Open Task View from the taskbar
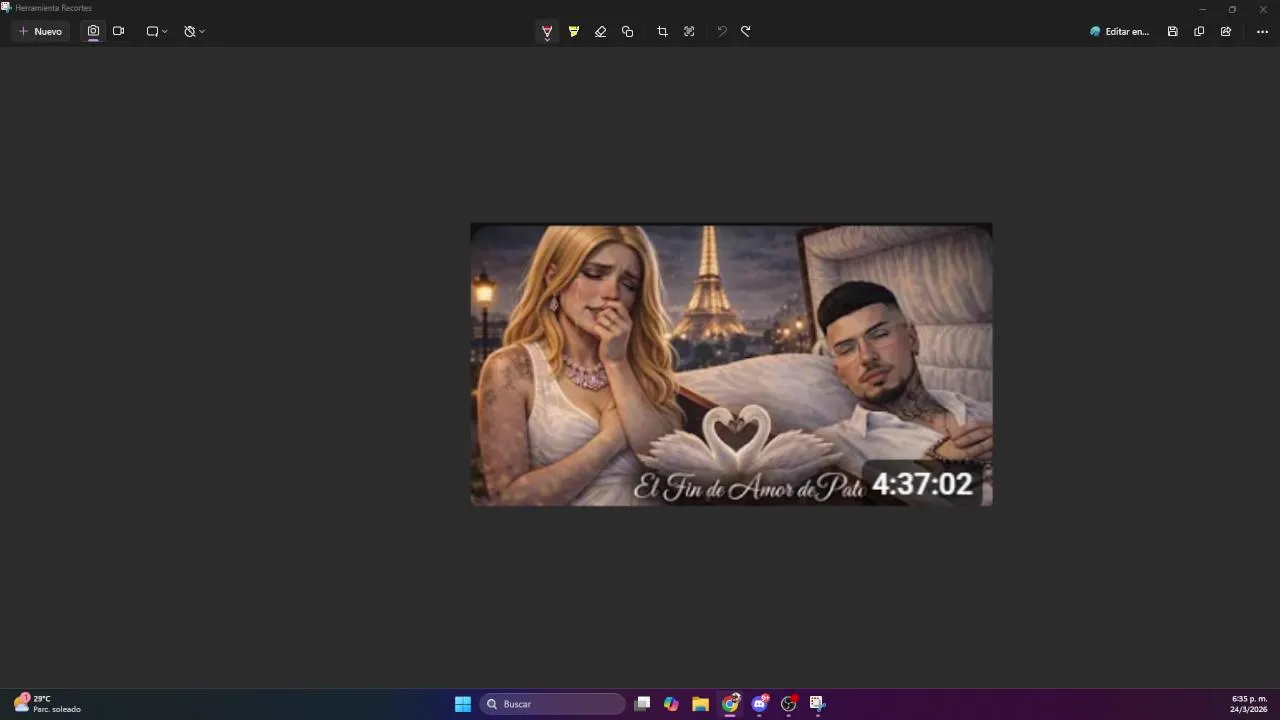Image resolution: width=1280 pixels, height=720 pixels. (x=643, y=704)
